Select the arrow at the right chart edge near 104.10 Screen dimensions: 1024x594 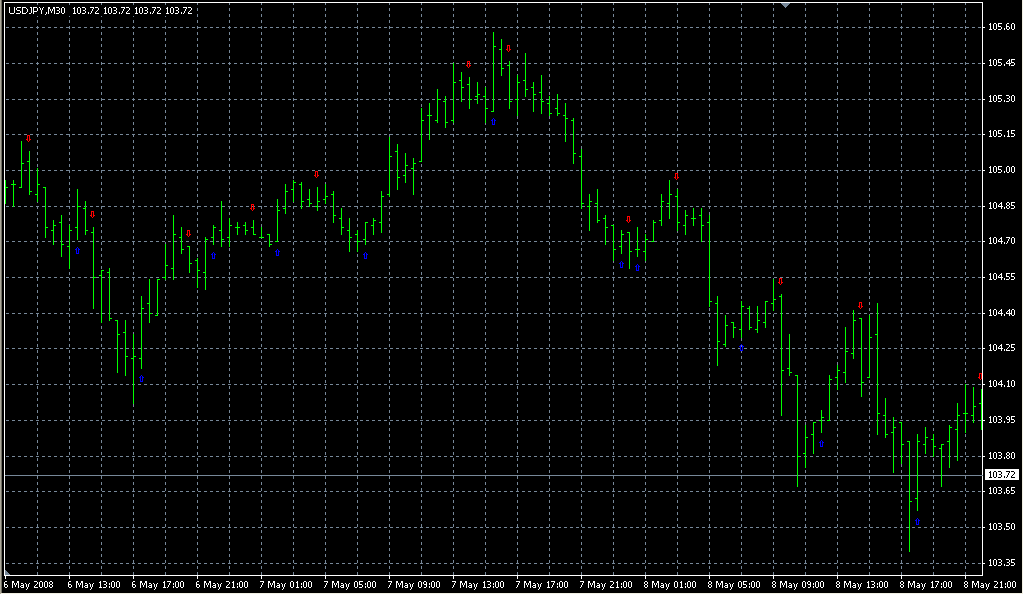click(980, 377)
